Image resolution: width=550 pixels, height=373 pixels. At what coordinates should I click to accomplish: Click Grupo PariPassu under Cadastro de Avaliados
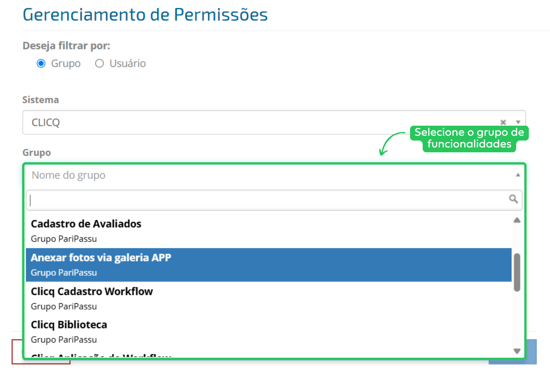(64, 239)
